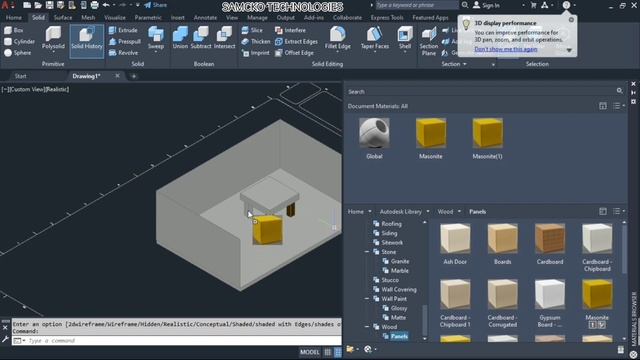Expand the Section panel dropdown

453,64
